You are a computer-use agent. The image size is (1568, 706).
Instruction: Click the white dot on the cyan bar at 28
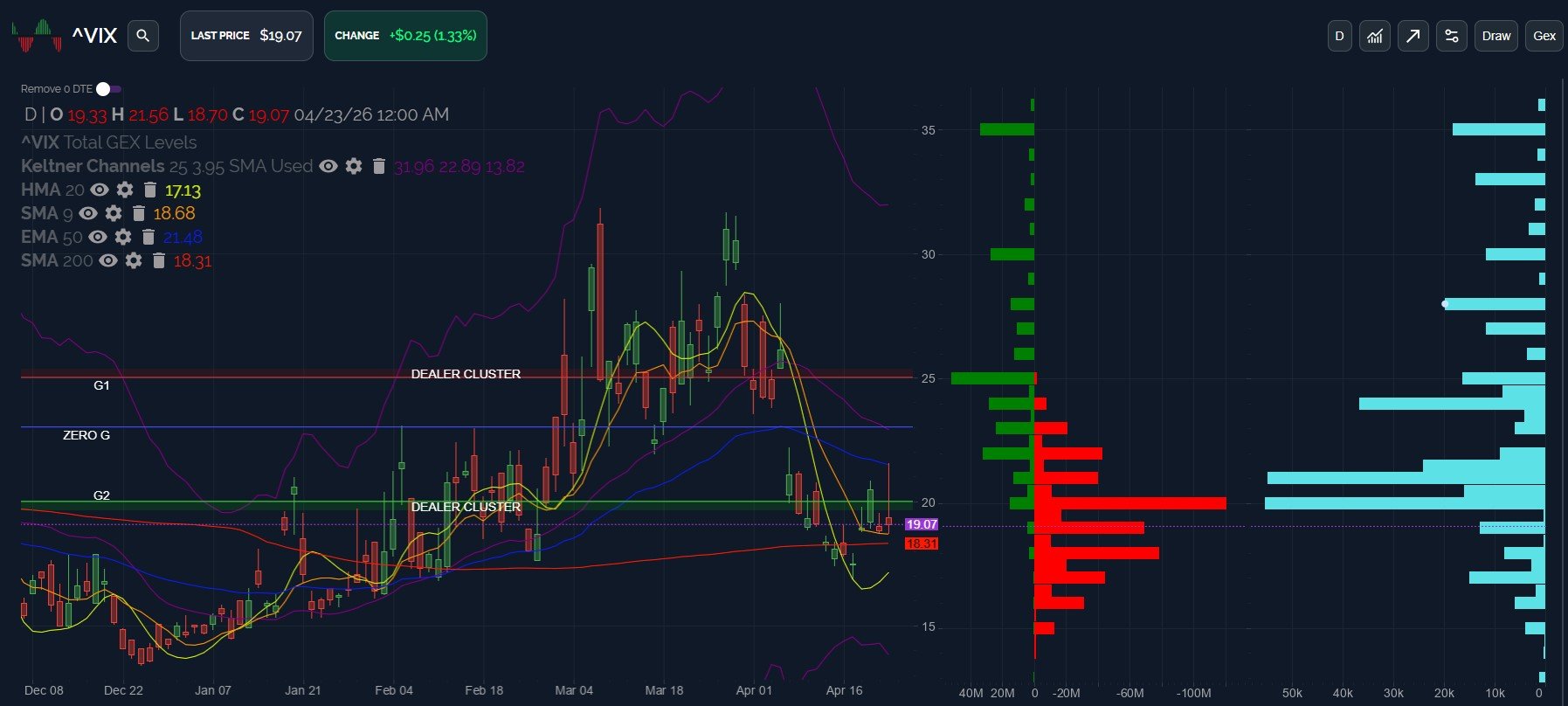click(x=1444, y=304)
